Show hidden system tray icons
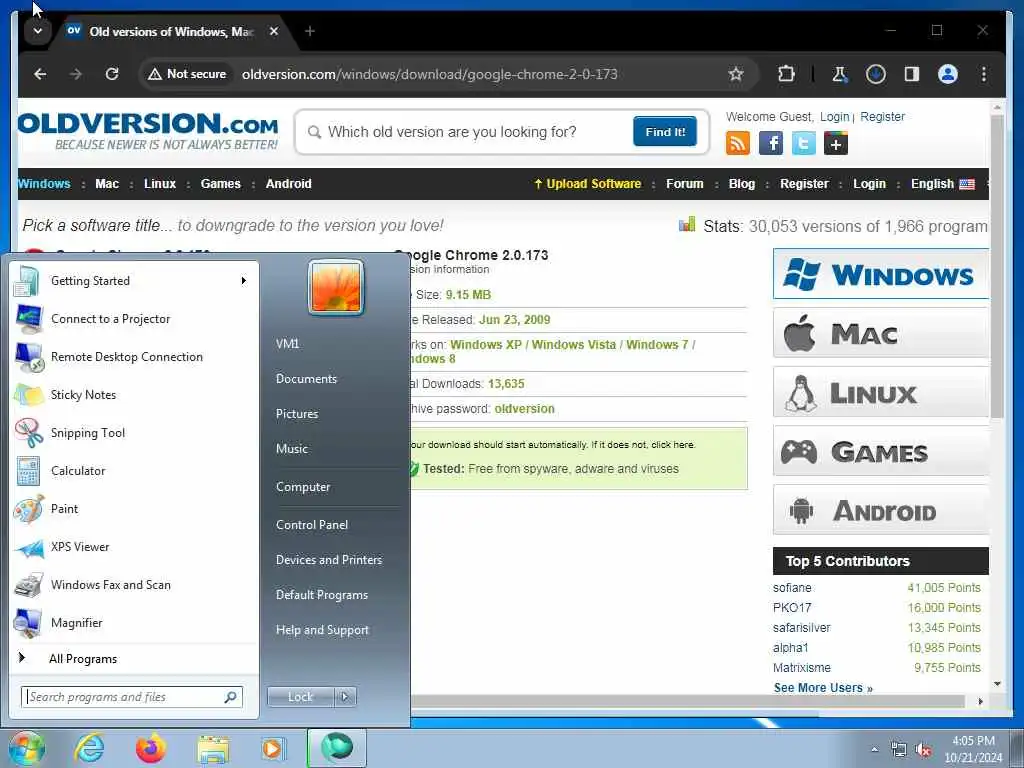This screenshot has height=768, width=1024. [x=874, y=750]
